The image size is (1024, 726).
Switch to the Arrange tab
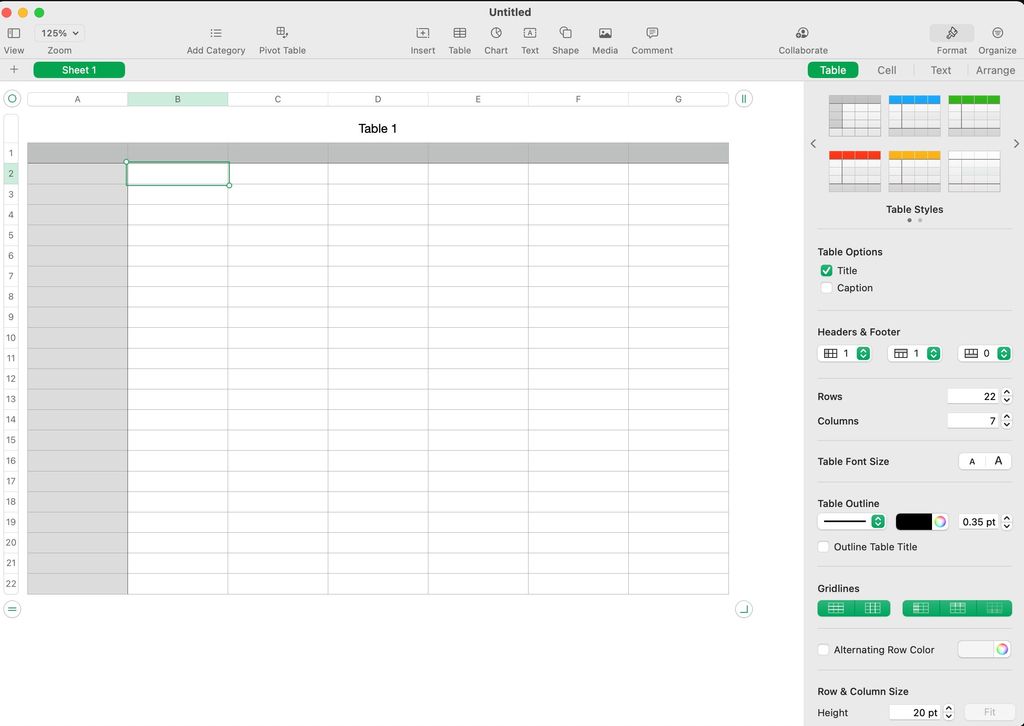coord(995,70)
